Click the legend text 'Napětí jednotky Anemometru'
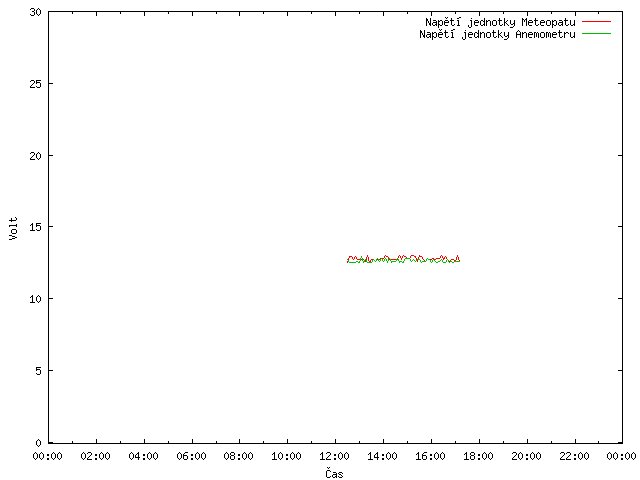640x480 pixels. (x=497, y=34)
